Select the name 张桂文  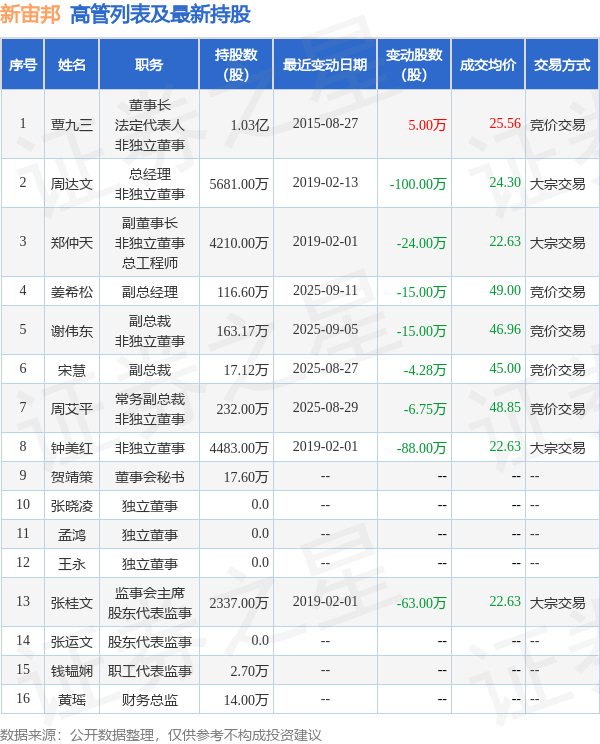pyautogui.click(x=72, y=603)
